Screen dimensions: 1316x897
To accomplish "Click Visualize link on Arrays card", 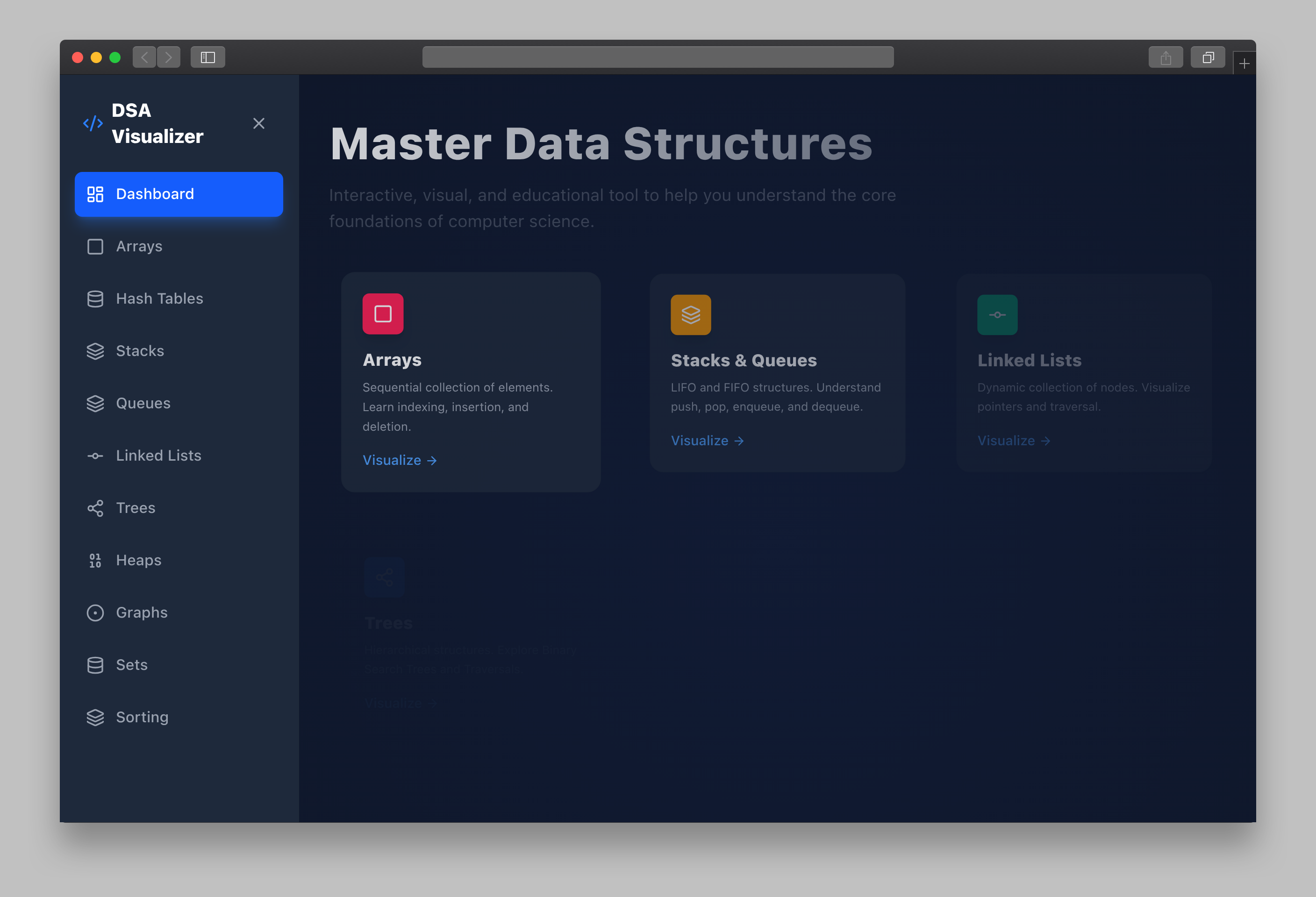I will 400,460.
